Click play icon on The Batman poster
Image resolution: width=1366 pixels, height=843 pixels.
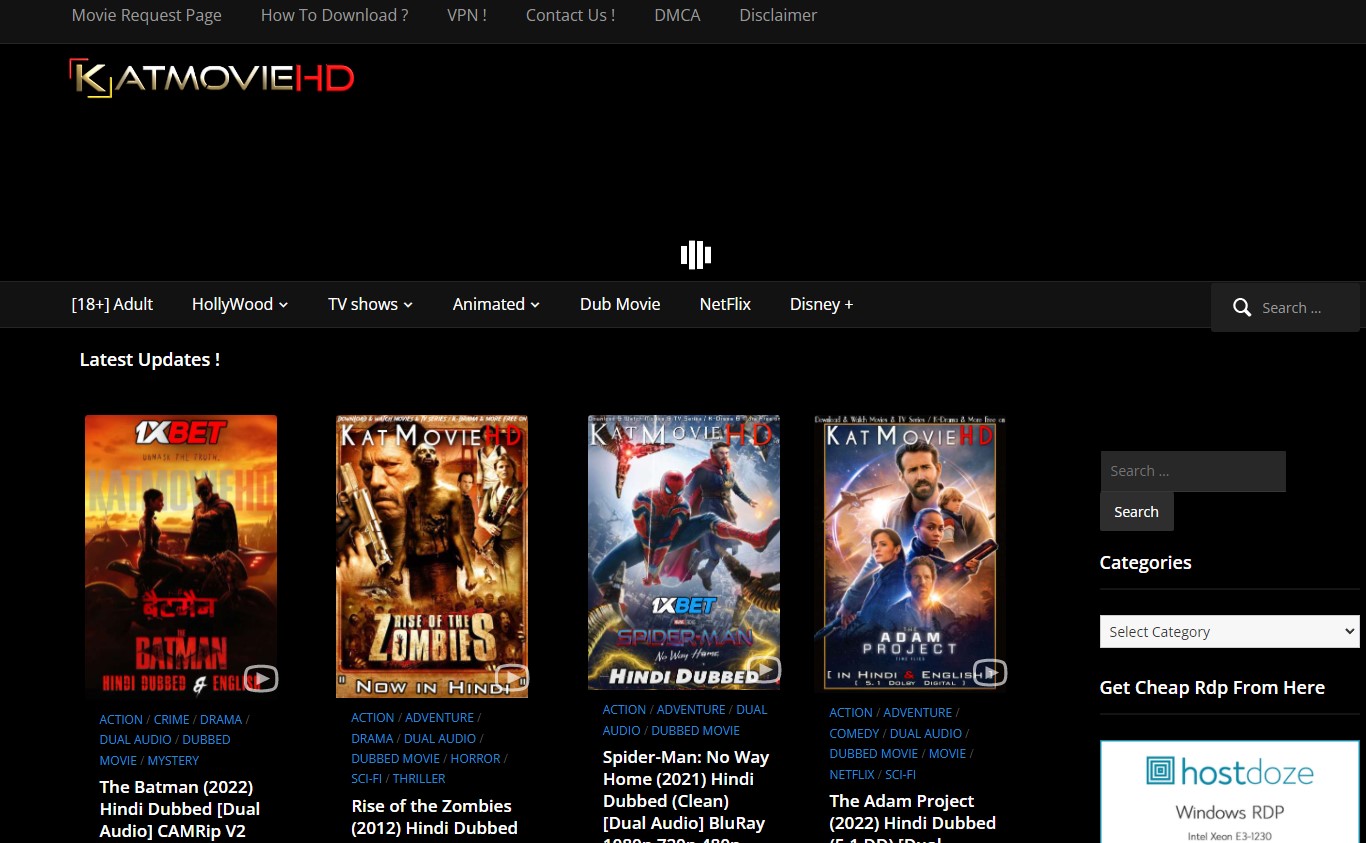point(261,679)
